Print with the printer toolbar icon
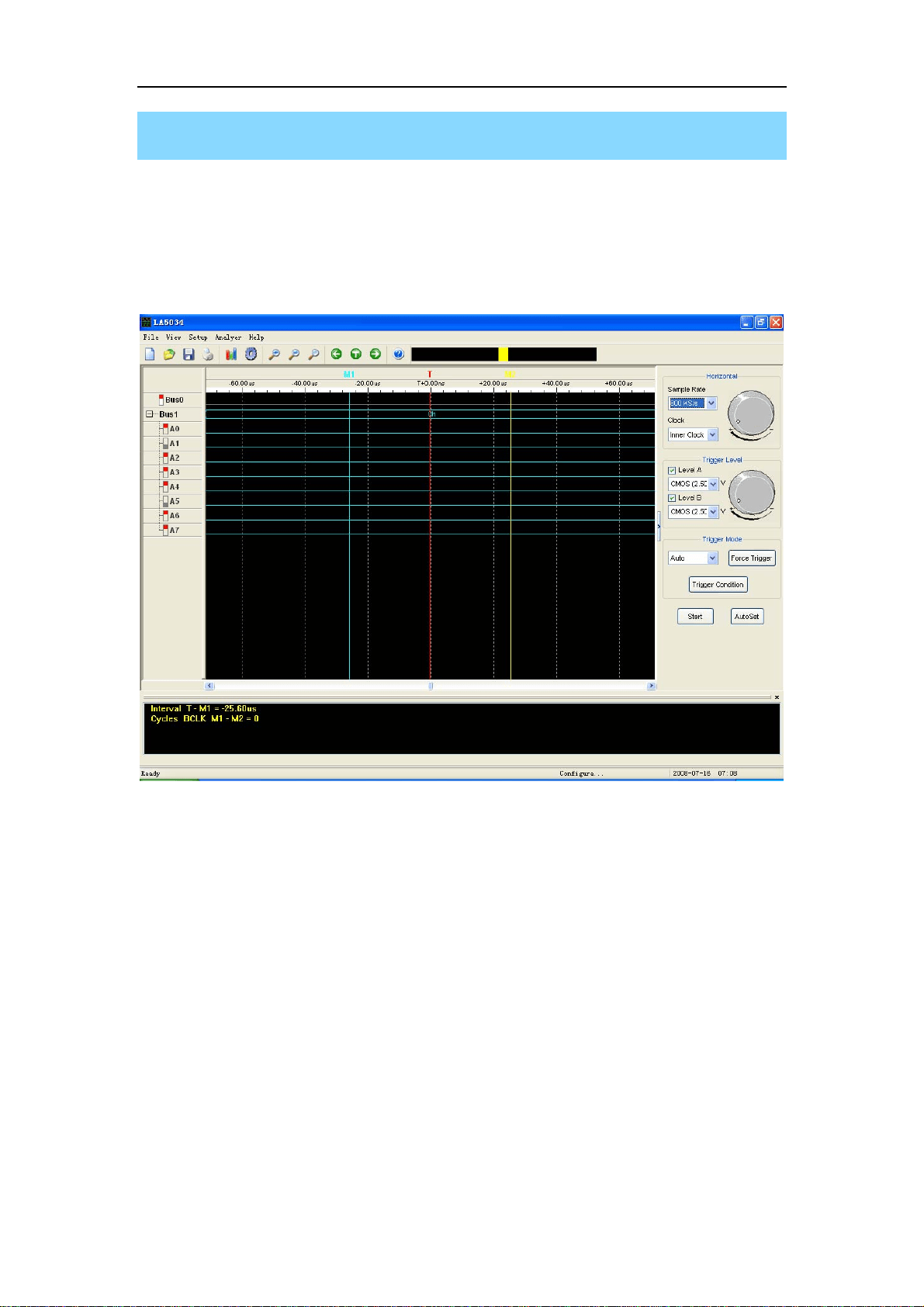Screen dimensions: 924x1307 208,354
